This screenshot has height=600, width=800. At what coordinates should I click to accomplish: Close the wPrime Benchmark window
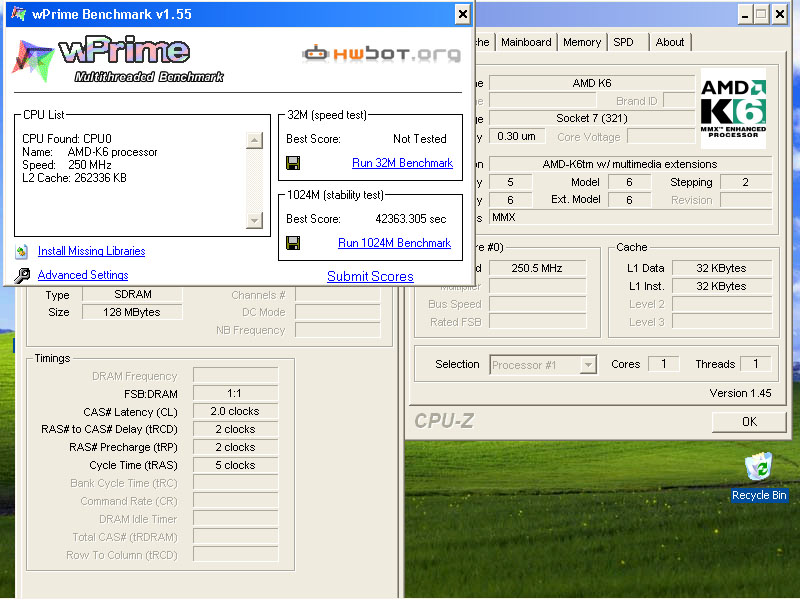[462, 14]
